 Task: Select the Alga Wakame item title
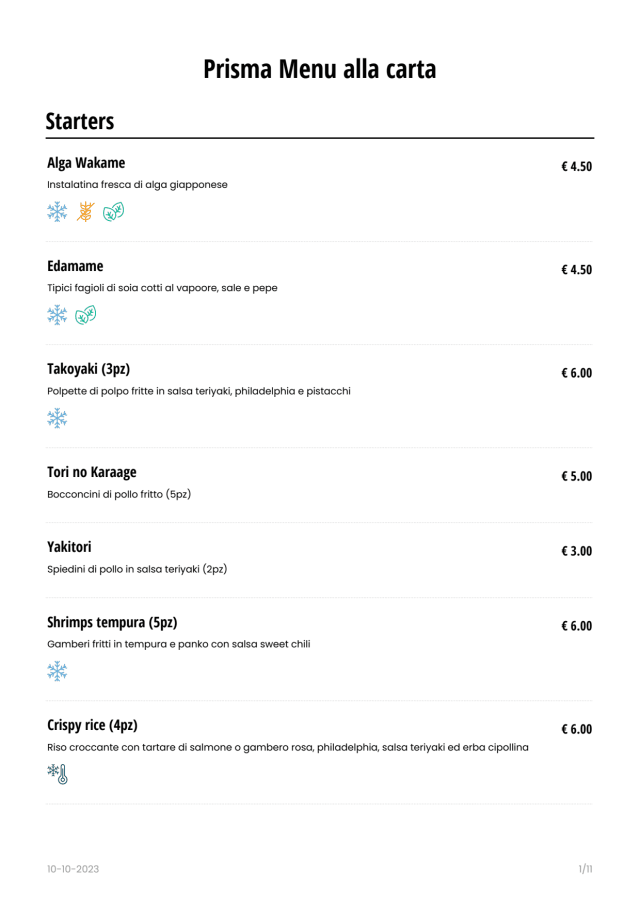(x=86, y=163)
